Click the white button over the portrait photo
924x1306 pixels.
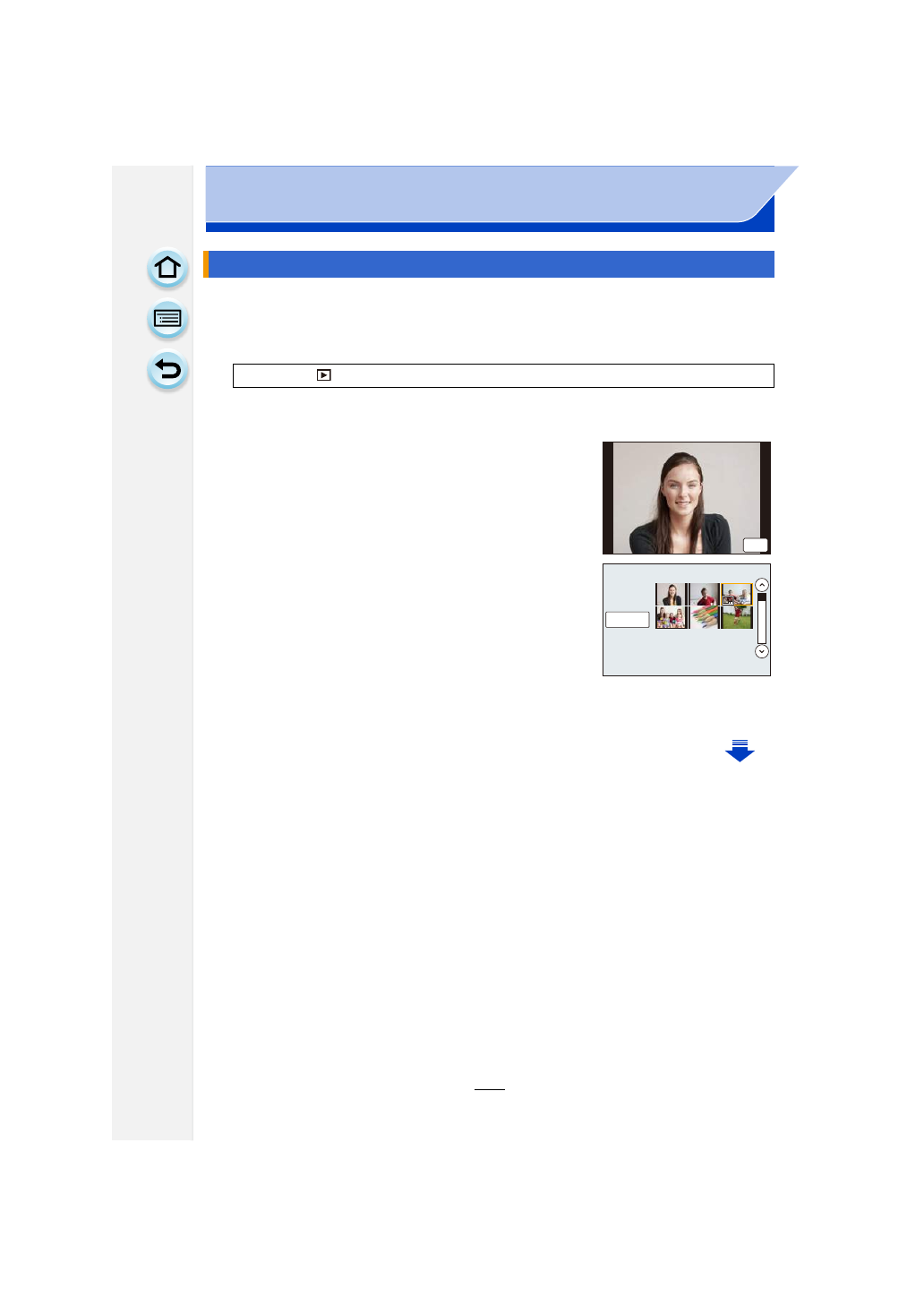756,545
